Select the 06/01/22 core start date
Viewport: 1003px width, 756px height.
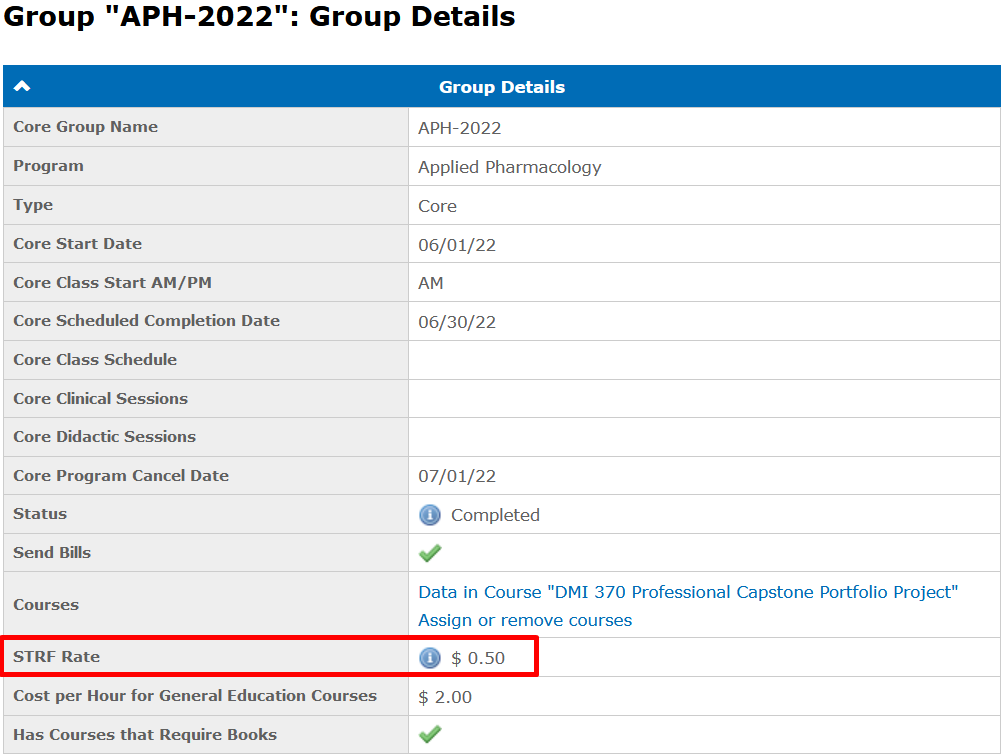(457, 245)
